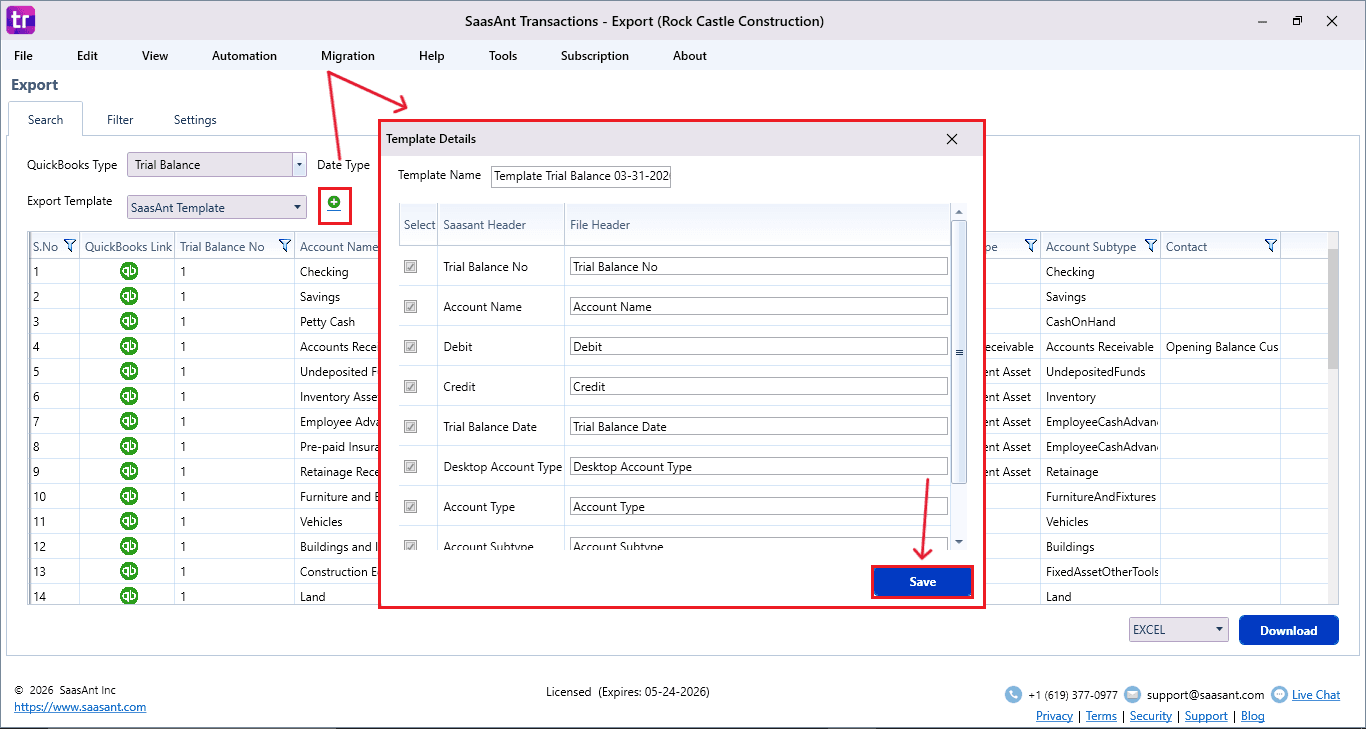Open the Export Template dropdown
Image resolution: width=1366 pixels, height=729 pixels.
(298, 207)
